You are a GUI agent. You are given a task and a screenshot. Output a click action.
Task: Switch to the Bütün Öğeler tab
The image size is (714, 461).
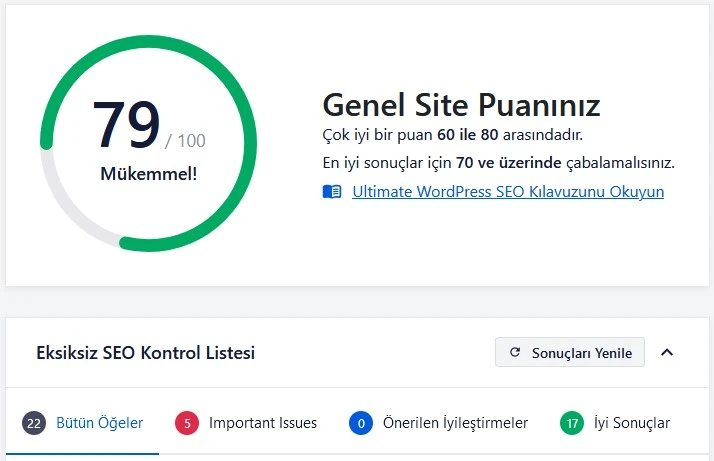(99, 423)
